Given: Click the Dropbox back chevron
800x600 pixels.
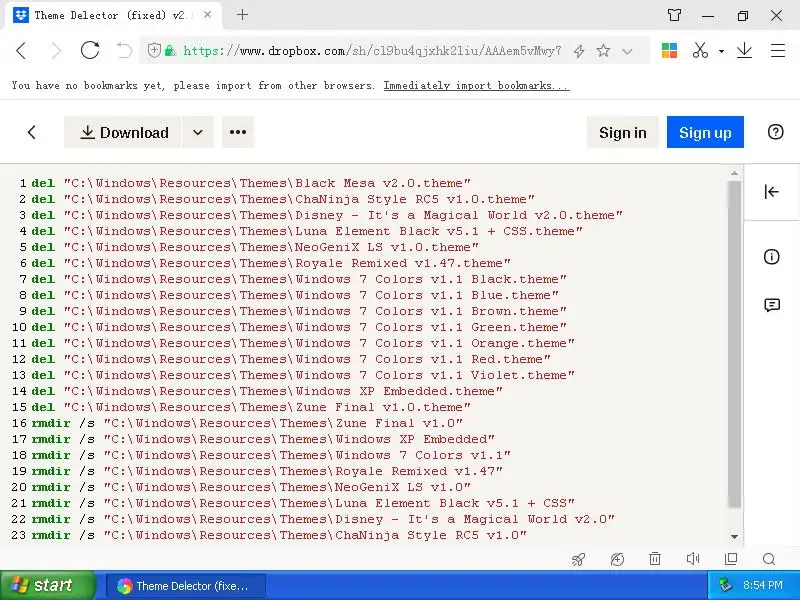Looking at the screenshot, I should (x=32, y=133).
